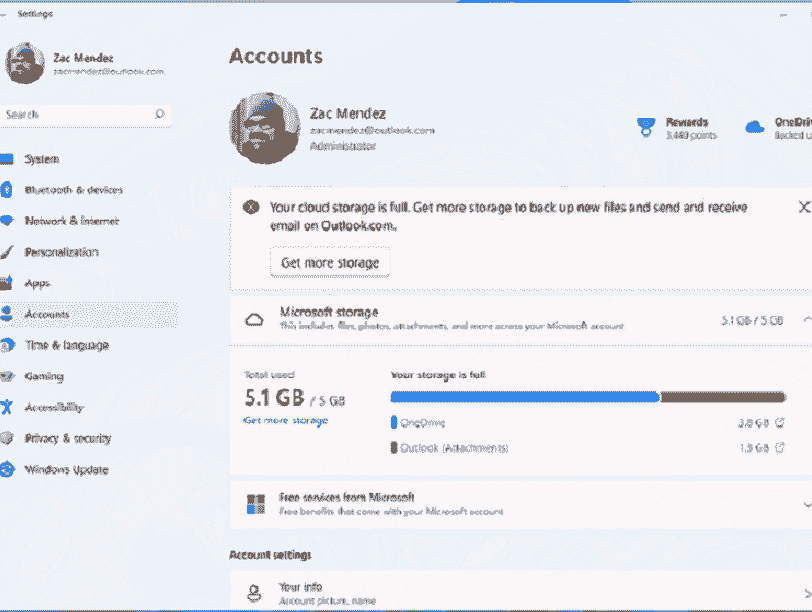This screenshot has width=812, height=612.
Task: Click the System monitor icon
Action: 6,159
